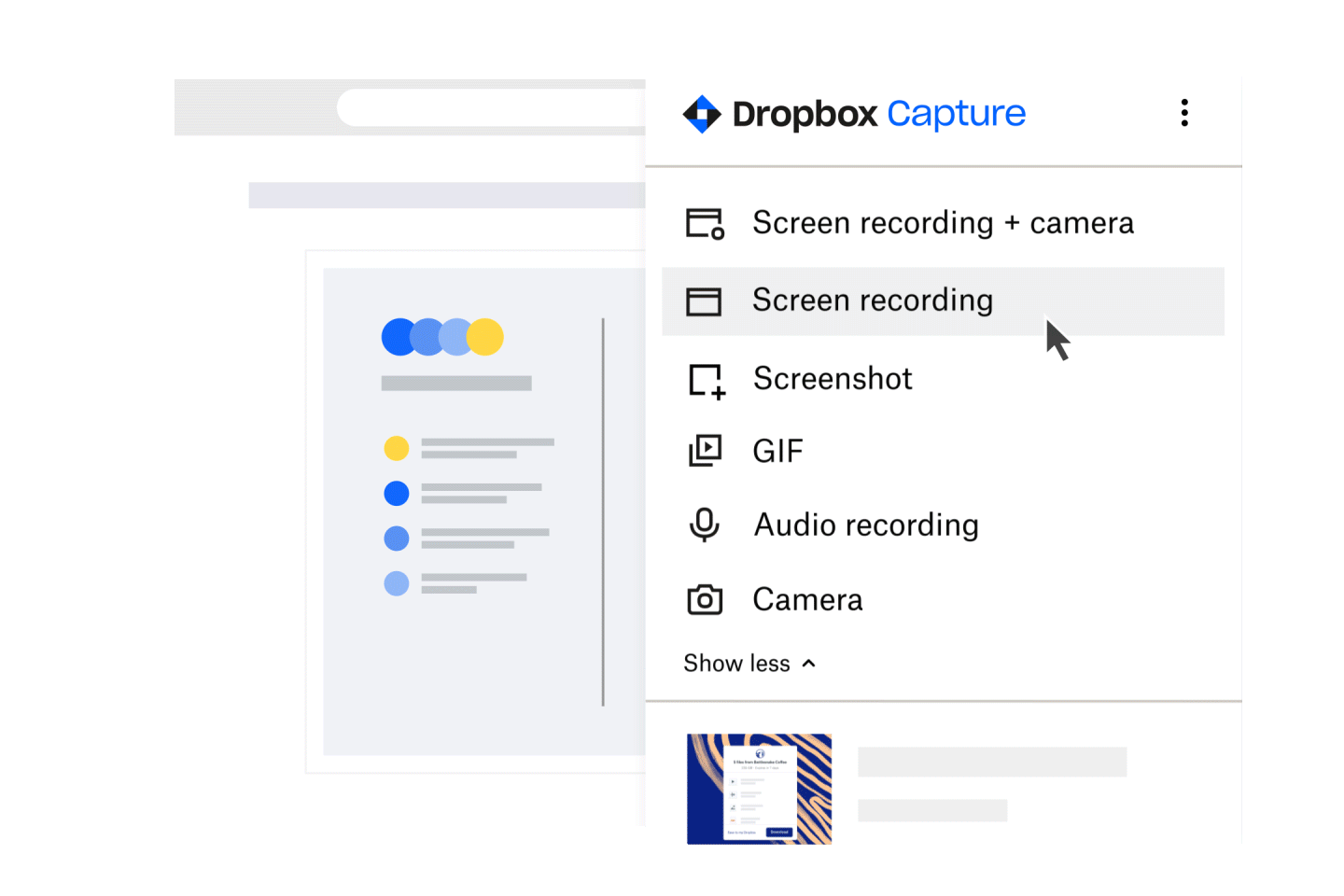
Task: Select the microphone icon for audio recording
Action: pos(706,525)
